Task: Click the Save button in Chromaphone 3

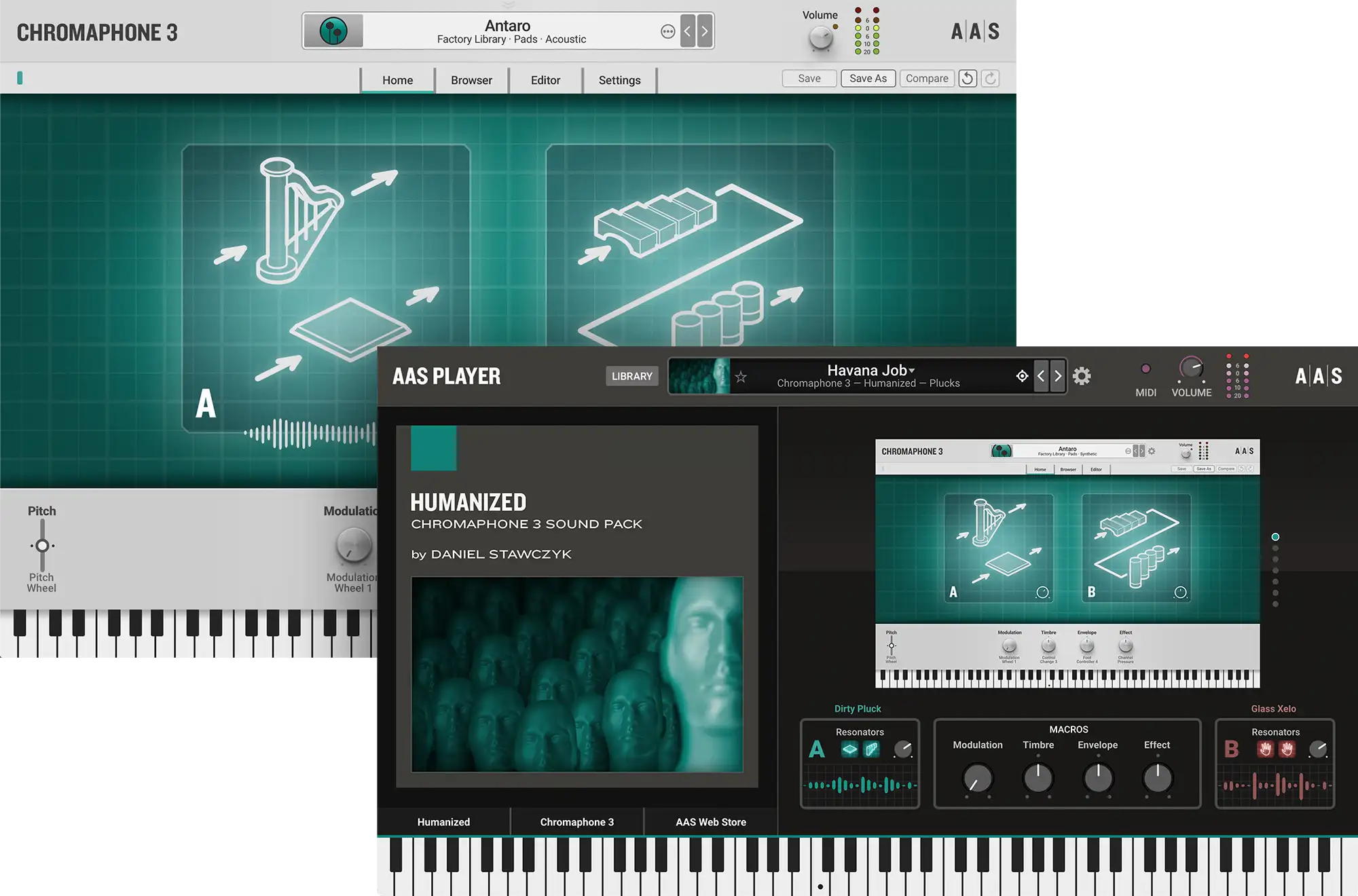Action: coord(809,79)
